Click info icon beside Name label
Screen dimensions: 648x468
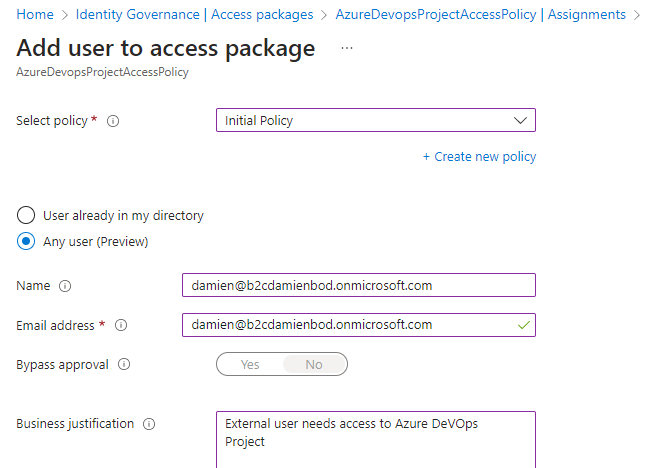pos(65,286)
